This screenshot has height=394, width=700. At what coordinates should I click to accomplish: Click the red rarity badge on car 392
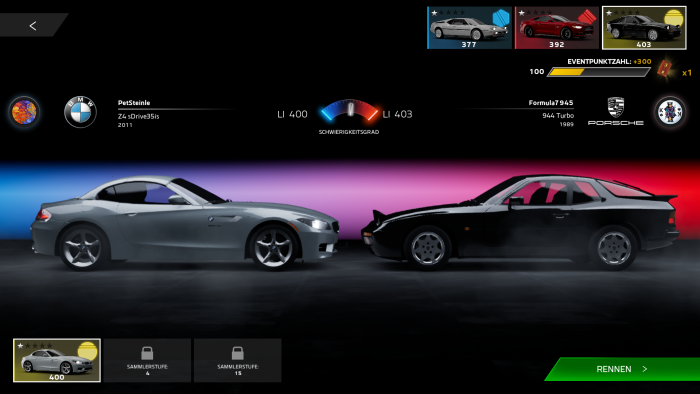tap(587, 18)
